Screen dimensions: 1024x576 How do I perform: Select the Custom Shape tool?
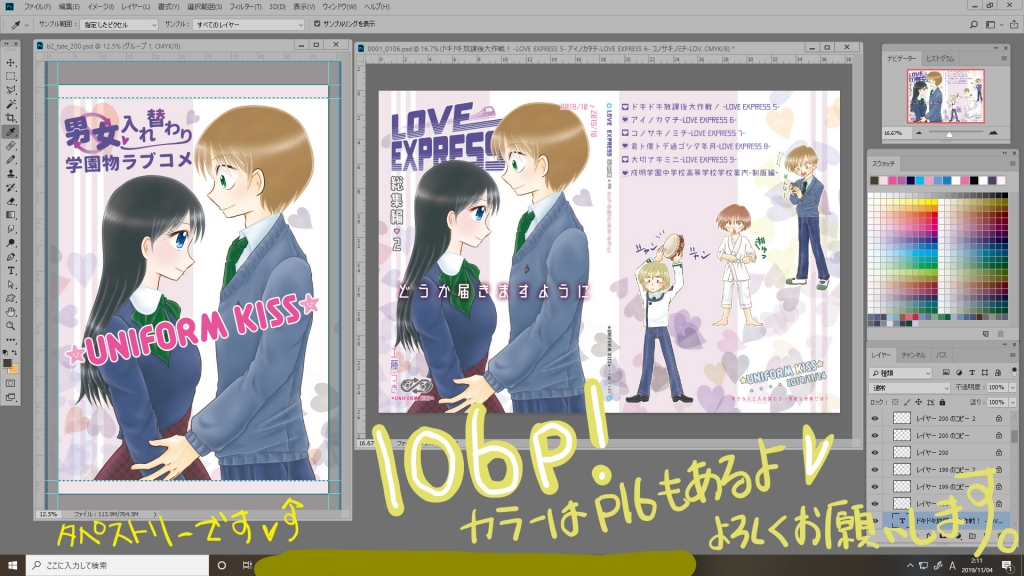(x=11, y=298)
